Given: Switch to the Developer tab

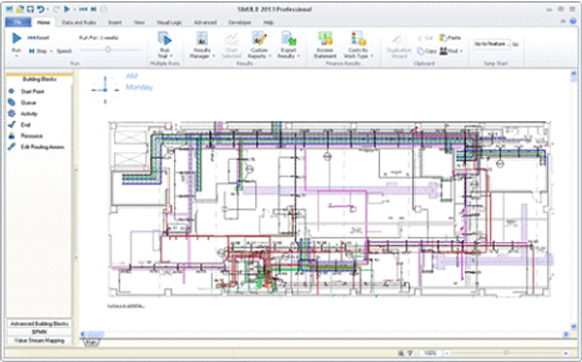Looking at the screenshot, I should 239,23.
